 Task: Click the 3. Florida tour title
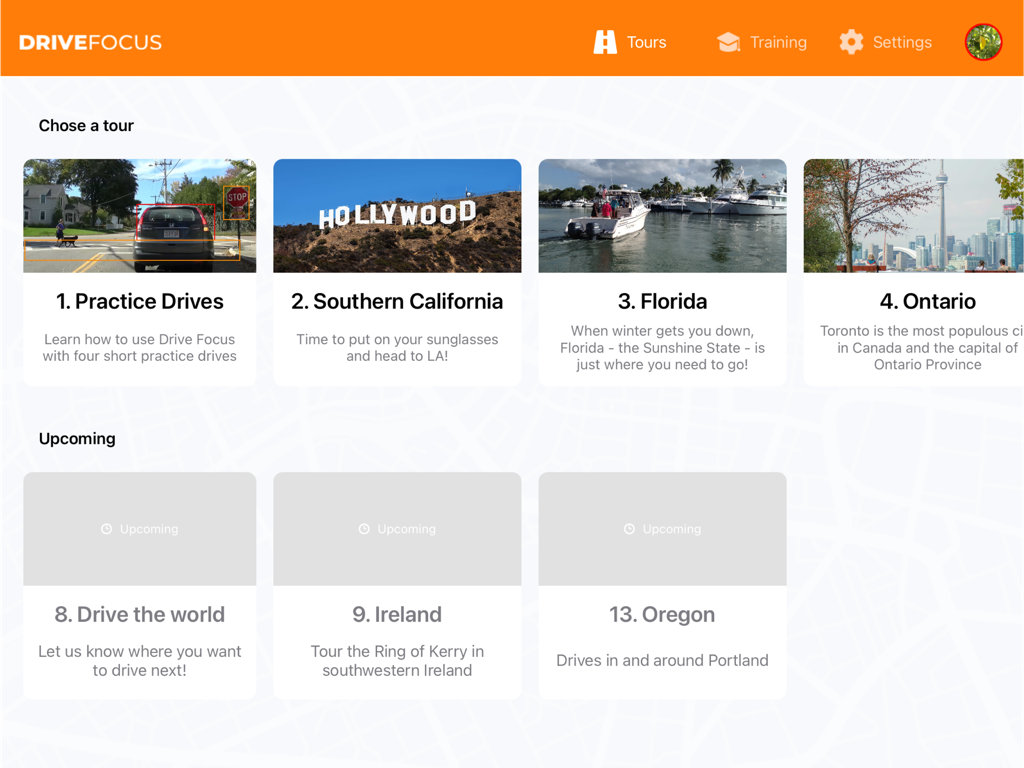click(x=662, y=301)
